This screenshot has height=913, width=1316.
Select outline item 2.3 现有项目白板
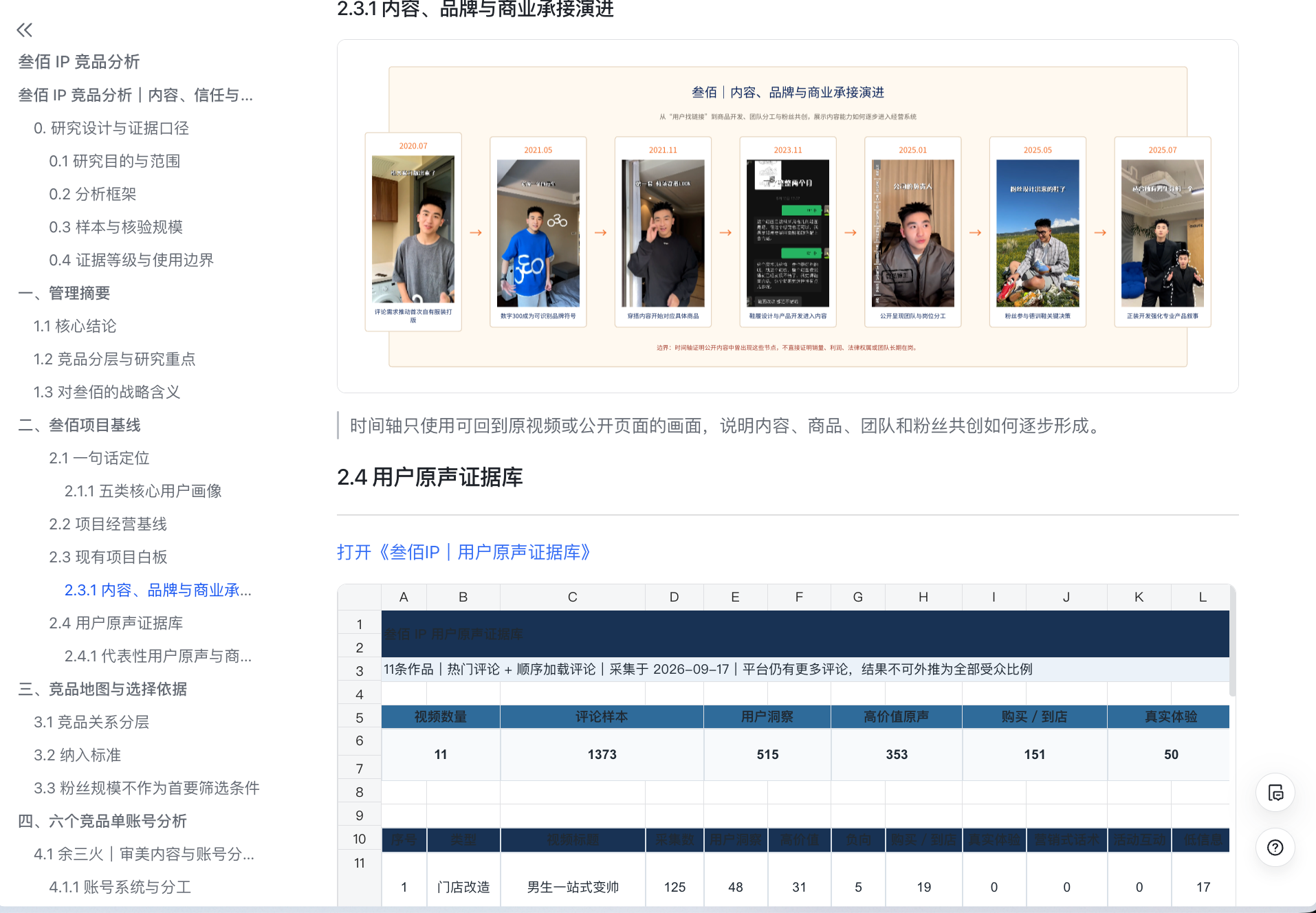point(109,557)
